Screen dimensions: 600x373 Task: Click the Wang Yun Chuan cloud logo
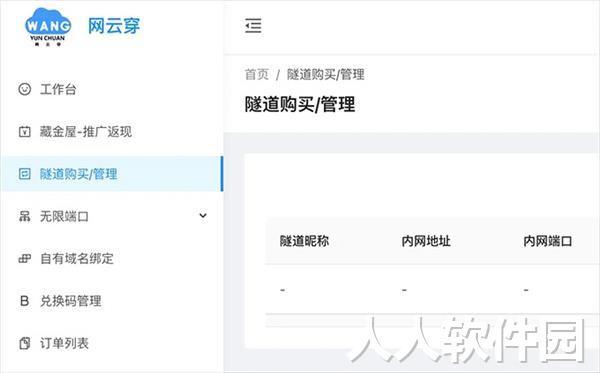point(48,27)
